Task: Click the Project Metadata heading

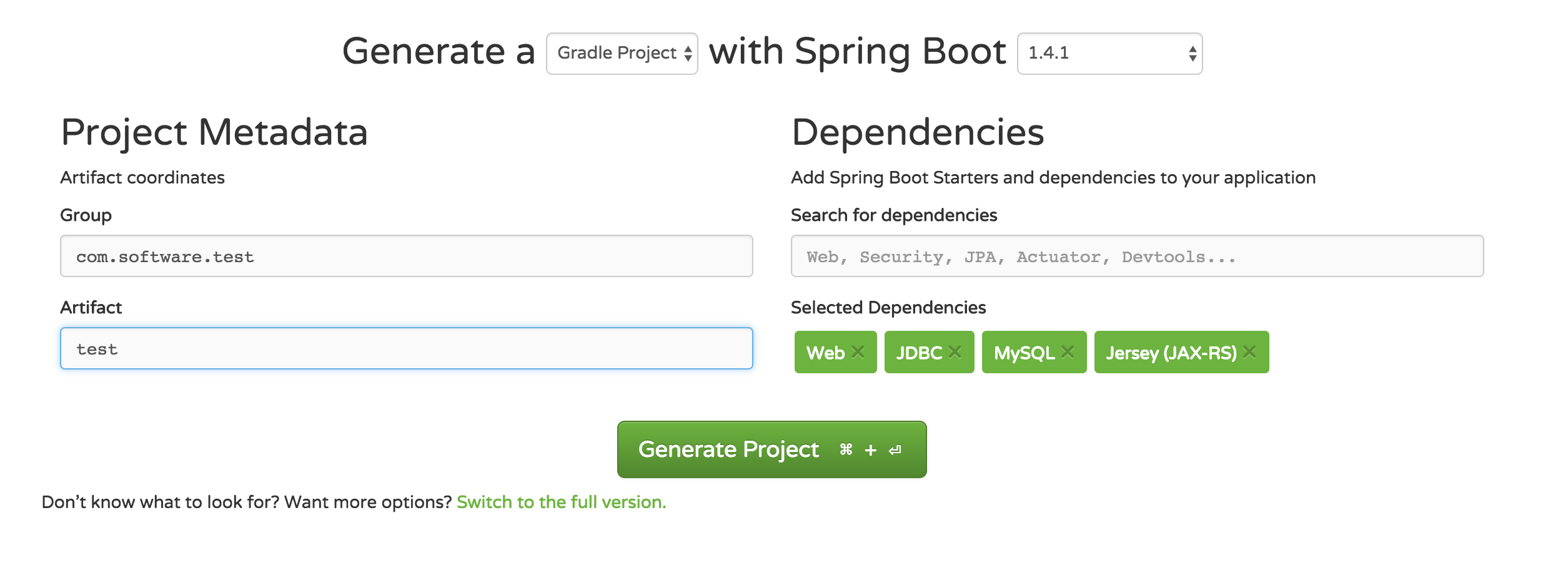Action: (214, 132)
